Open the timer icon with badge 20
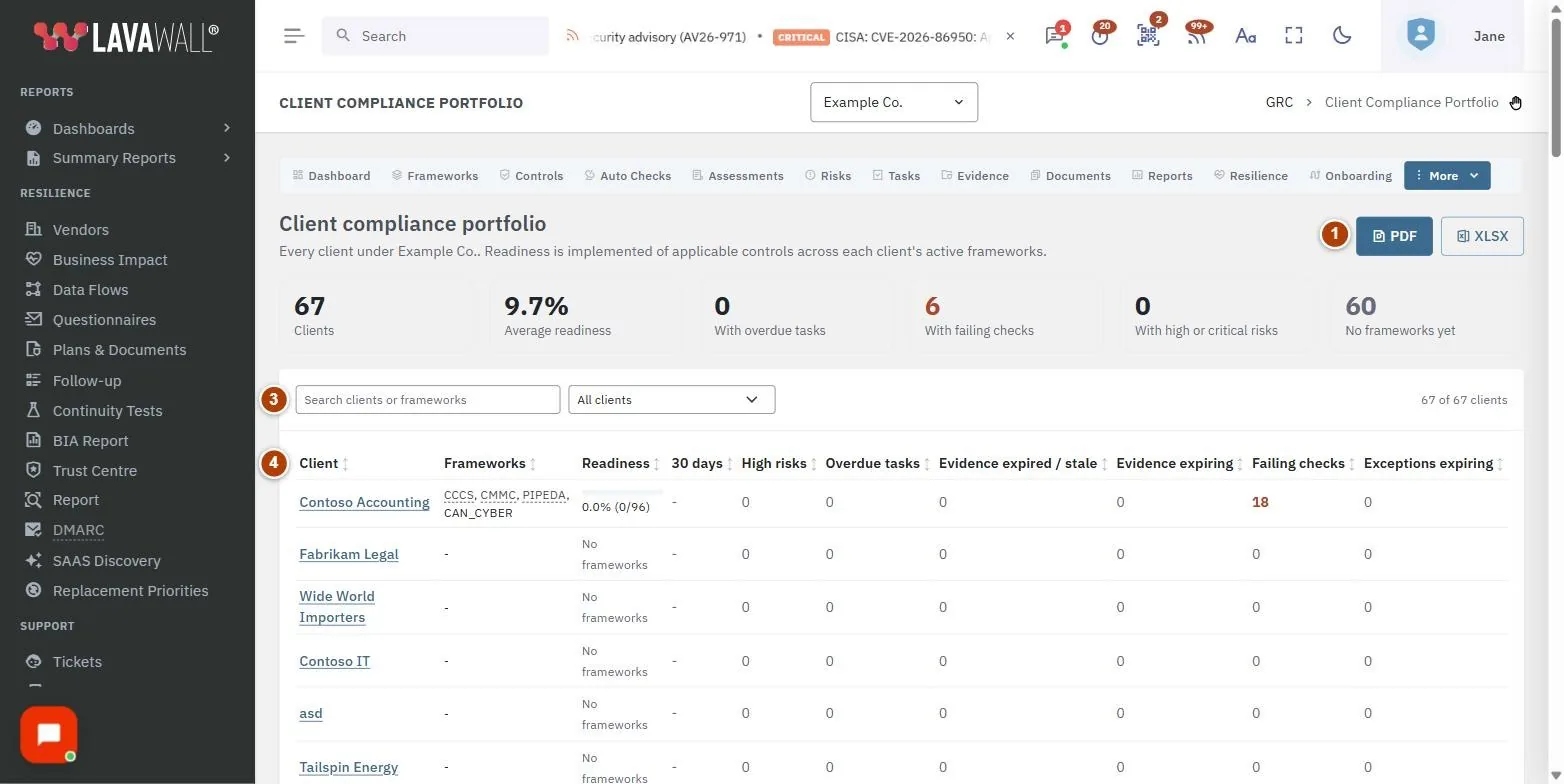The image size is (1564, 784). 1100,36
